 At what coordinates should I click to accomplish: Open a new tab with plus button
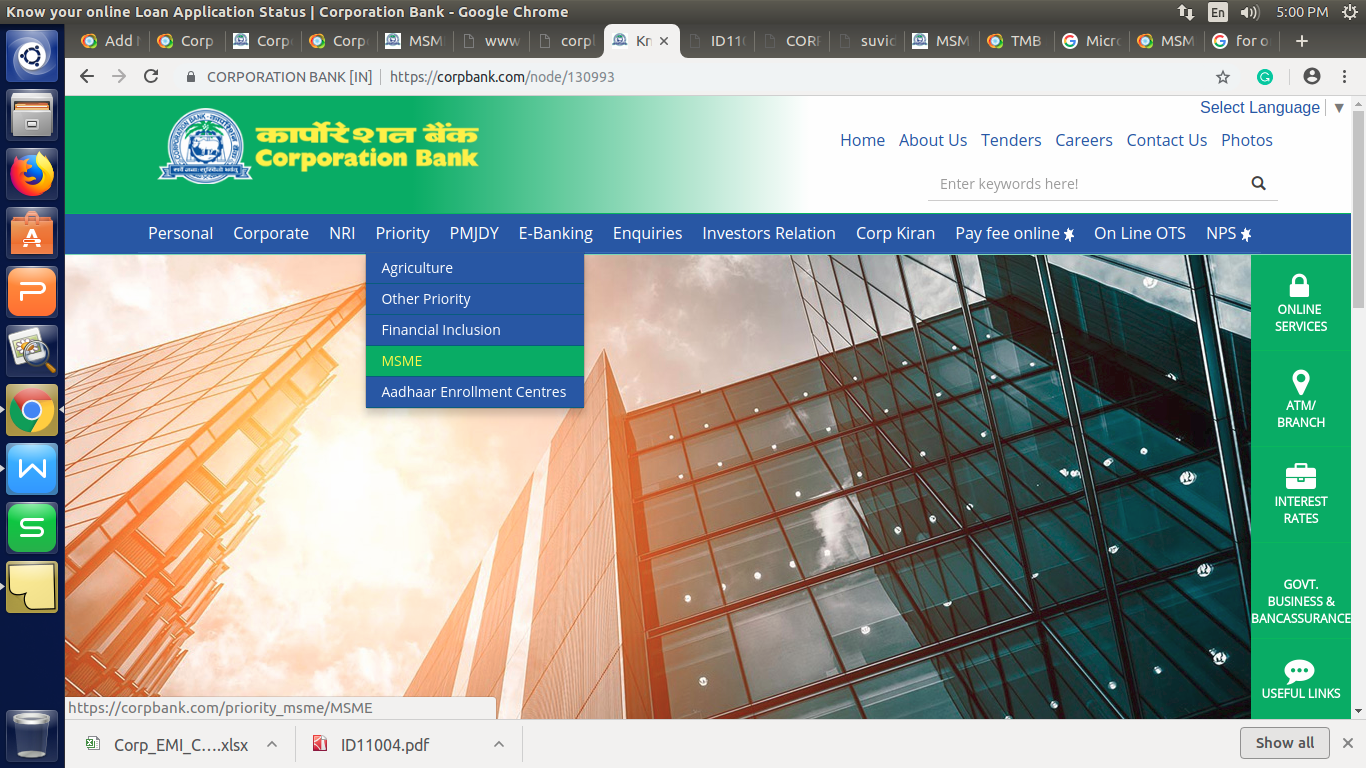click(1301, 41)
